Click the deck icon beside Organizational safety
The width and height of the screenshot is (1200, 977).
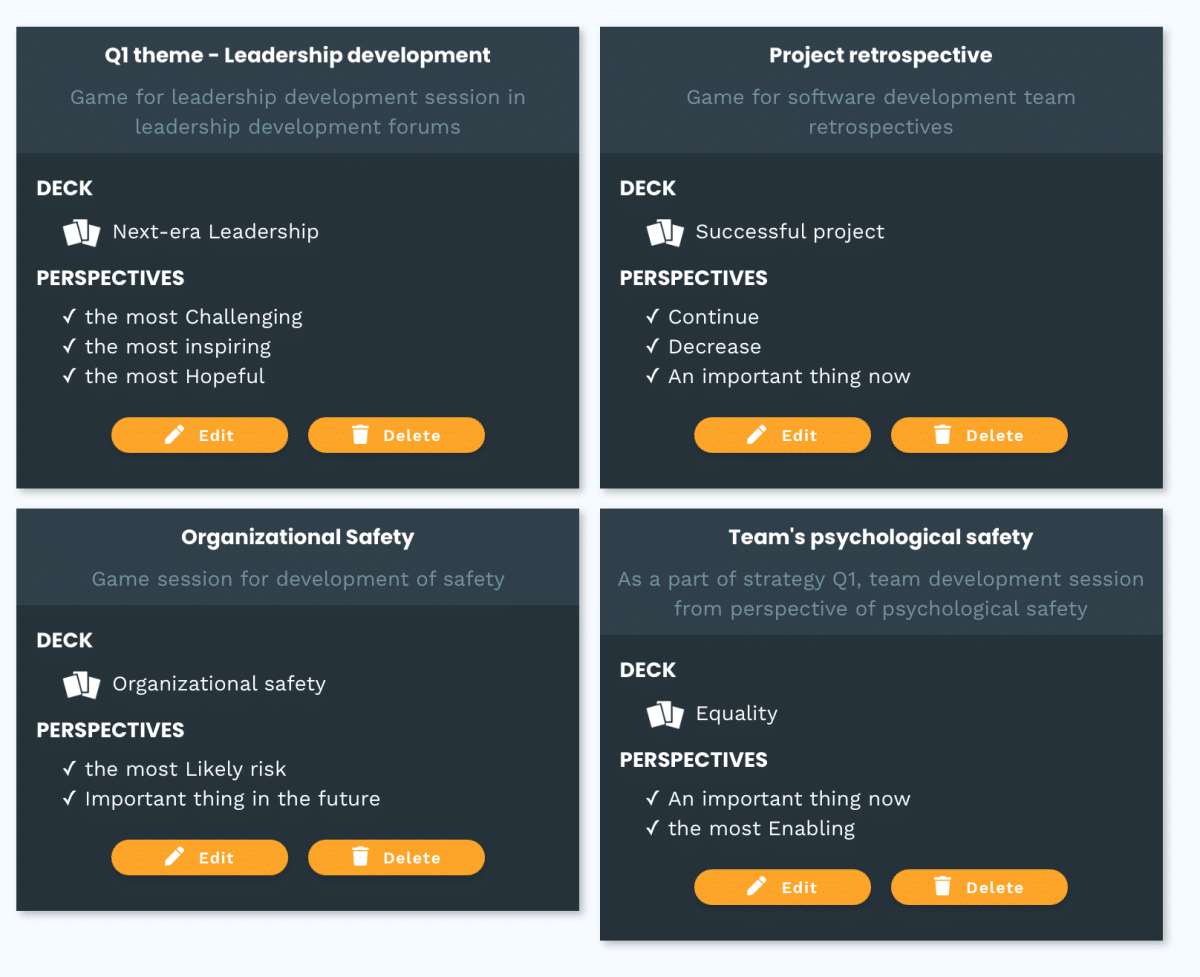click(x=82, y=685)
